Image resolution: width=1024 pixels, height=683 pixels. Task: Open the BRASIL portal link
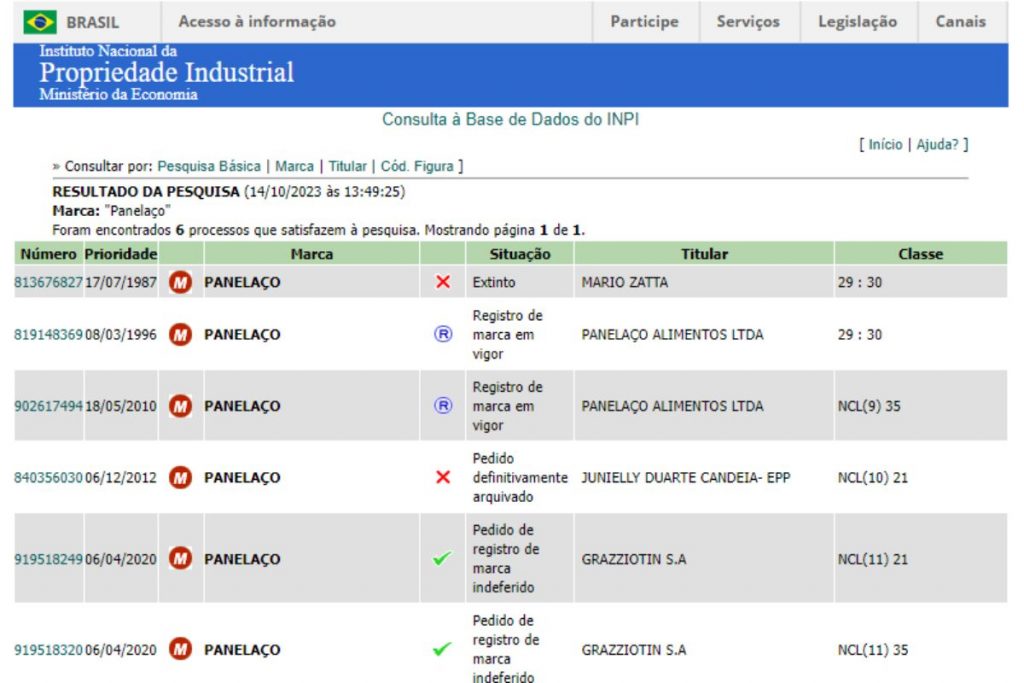(x=92, y=22)
